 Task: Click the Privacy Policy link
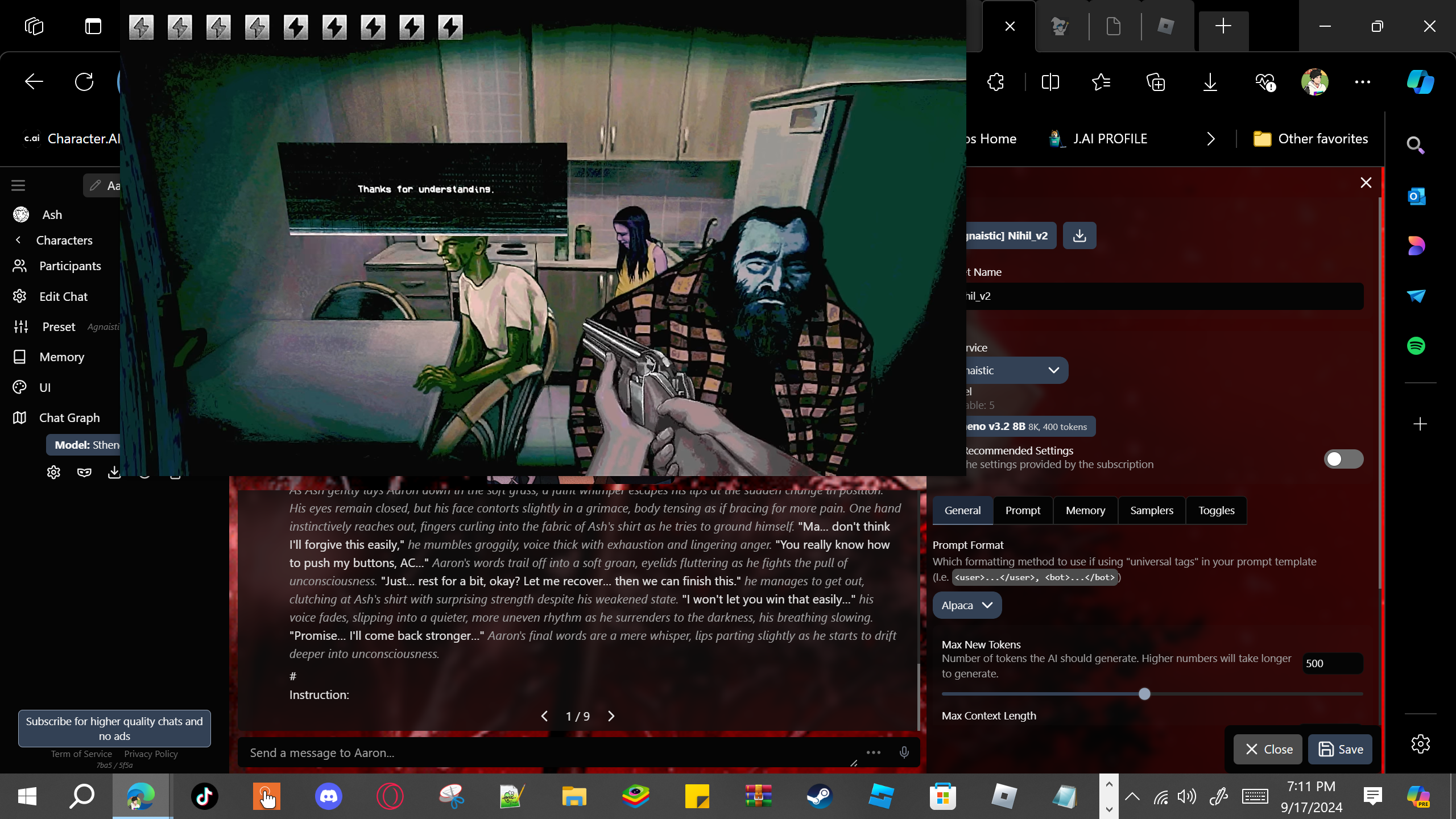(x=151, y=754)
